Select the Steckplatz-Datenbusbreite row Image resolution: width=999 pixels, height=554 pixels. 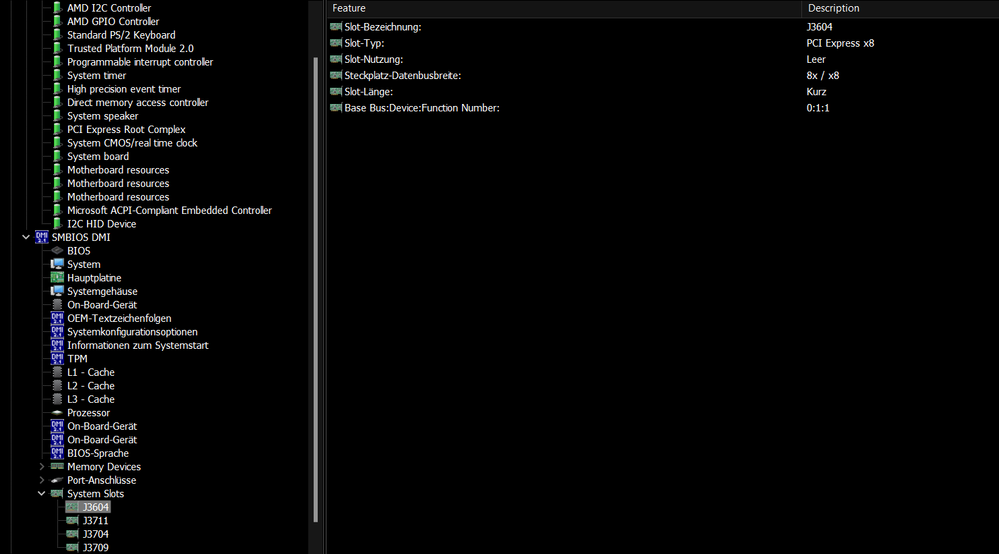pyautogui.click(x=663, y=75)
